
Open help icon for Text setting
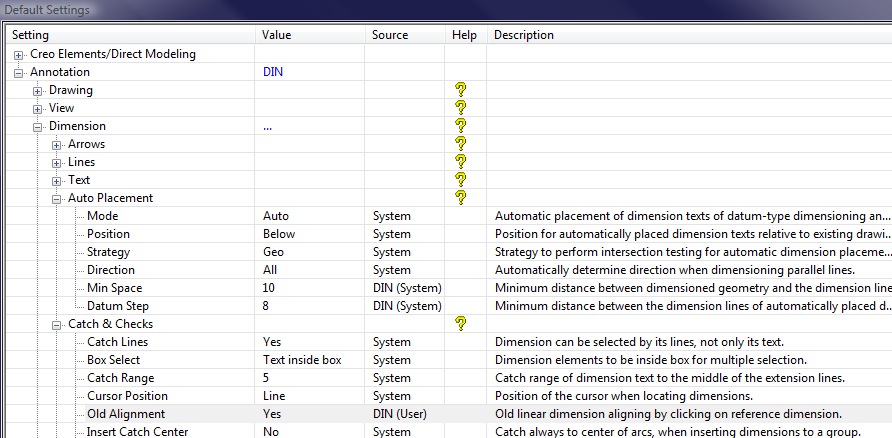(461, 180)
